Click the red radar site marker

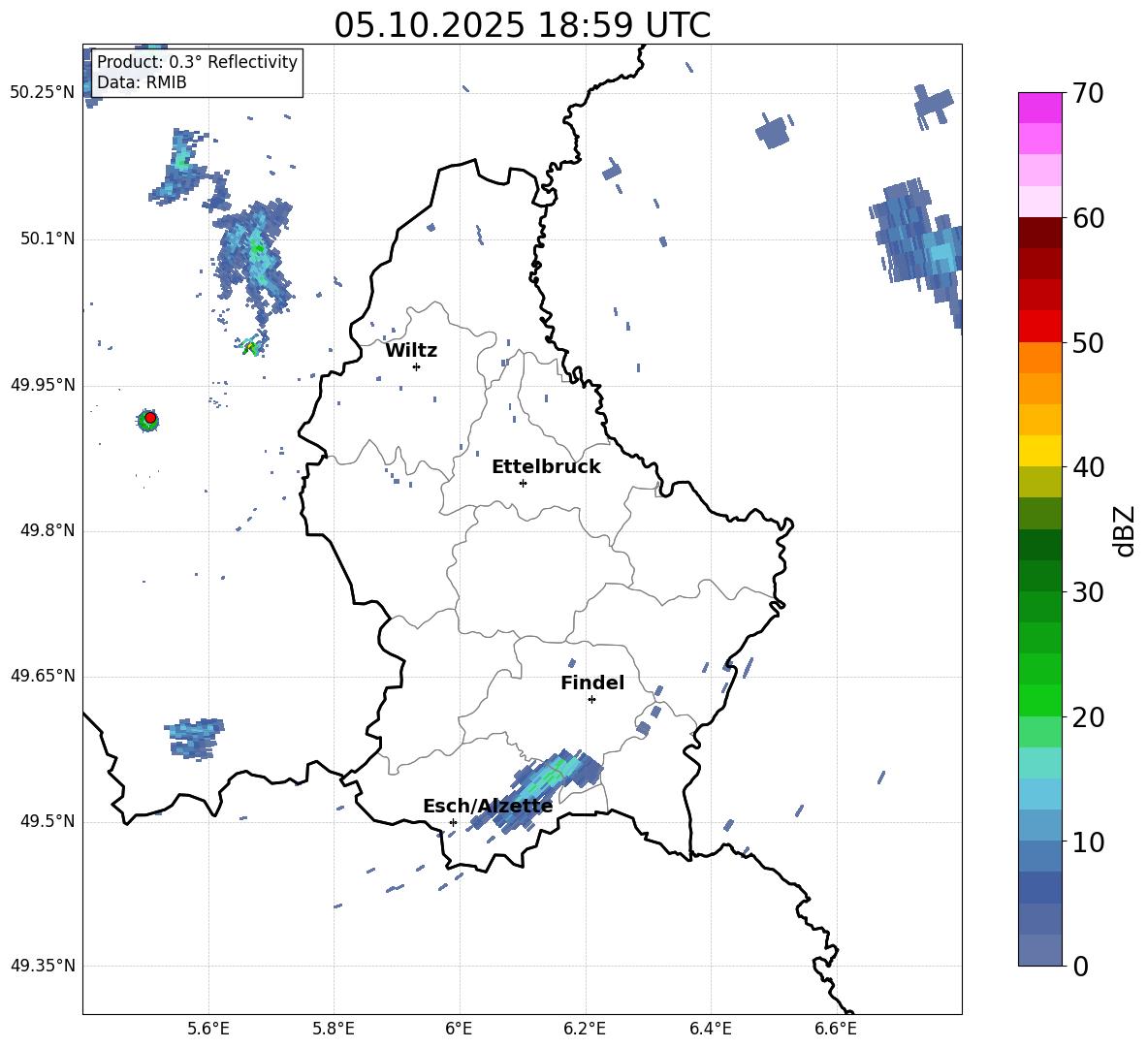[150, 418]
